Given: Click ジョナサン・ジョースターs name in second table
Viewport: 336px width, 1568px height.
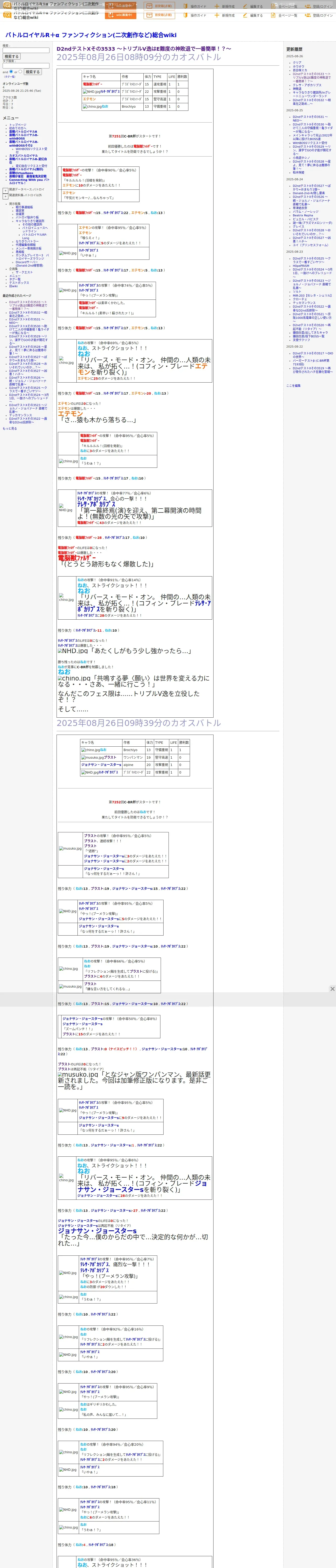Looking at the screenshot, I should click(101, 765).
